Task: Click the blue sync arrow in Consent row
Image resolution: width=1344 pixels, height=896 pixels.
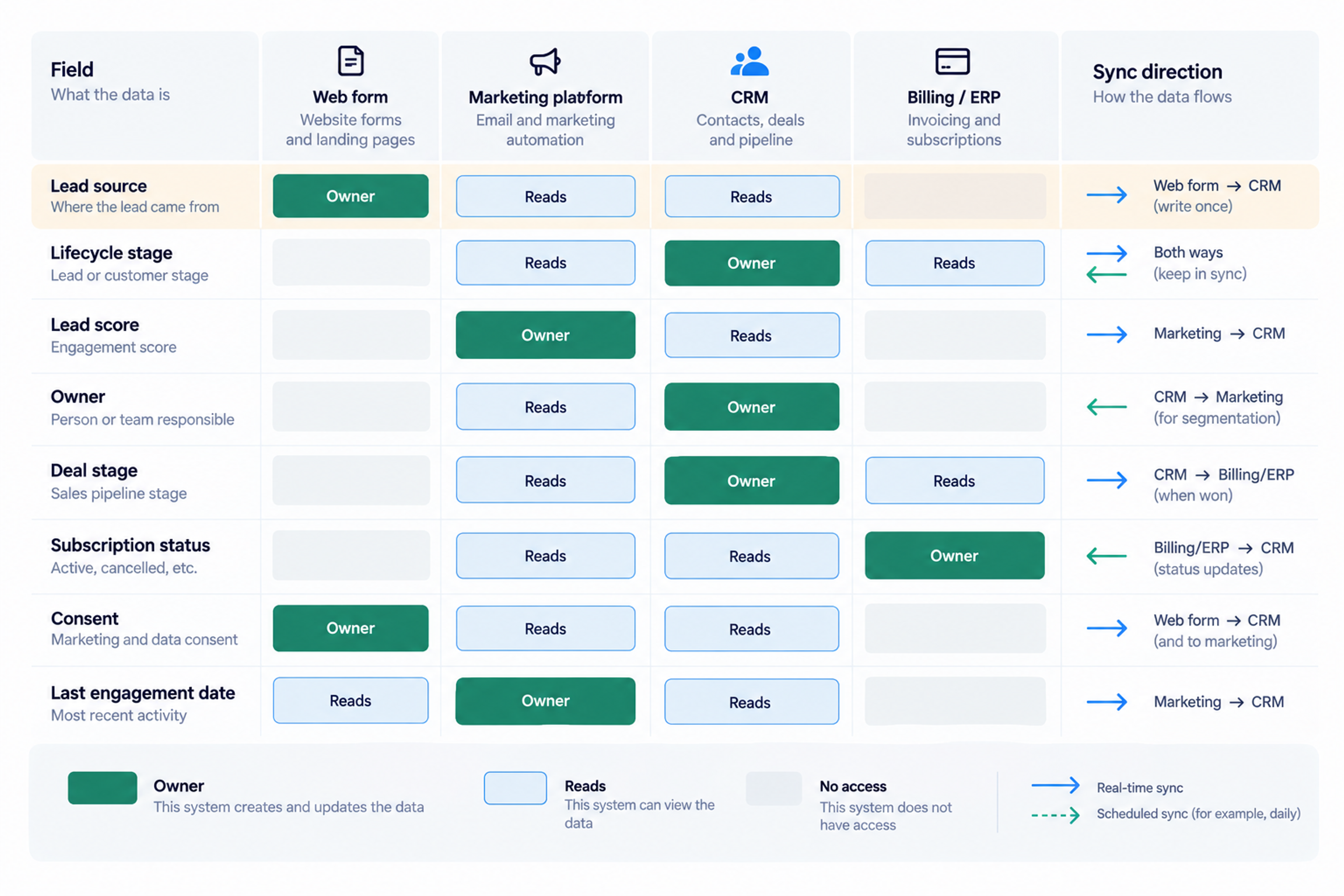Action: (1107, 629)
